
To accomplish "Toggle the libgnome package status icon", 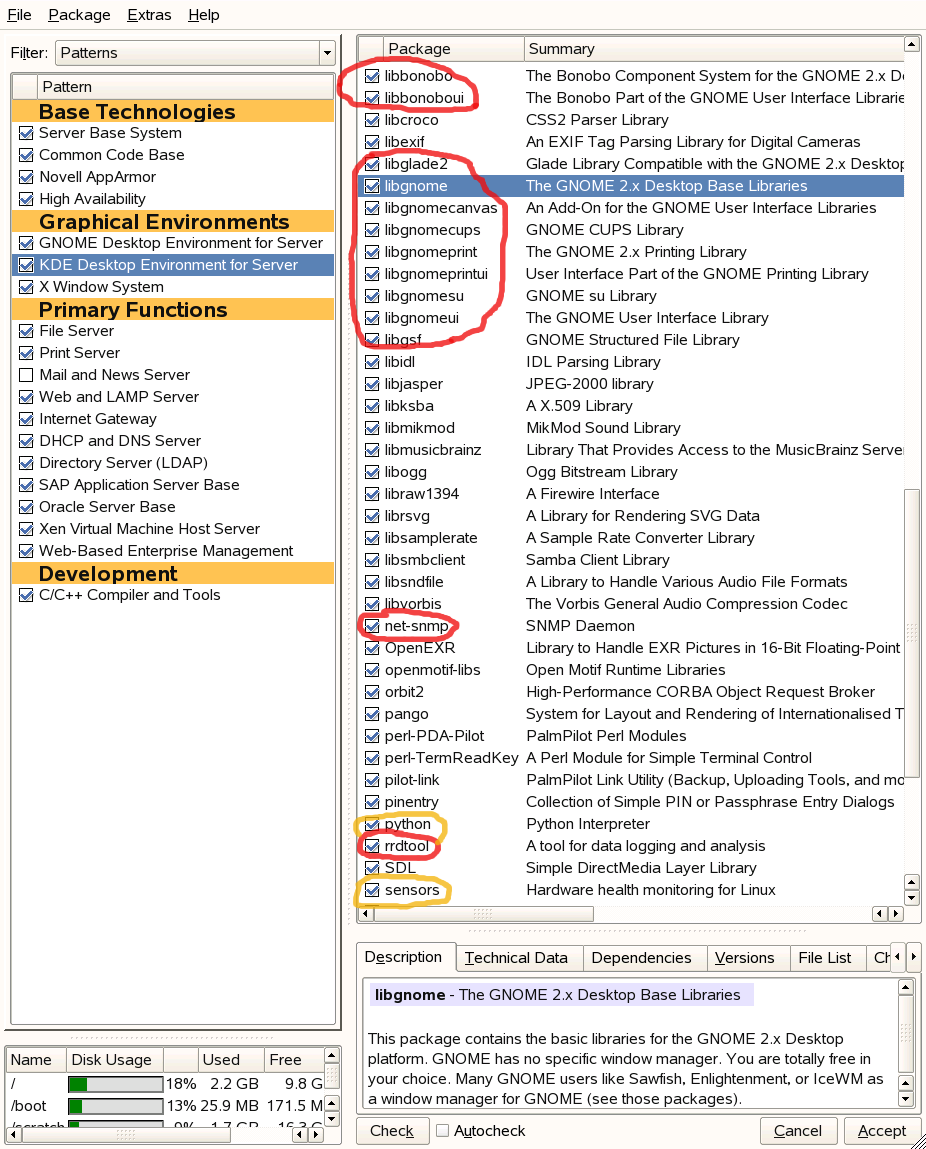I will 372,186.
